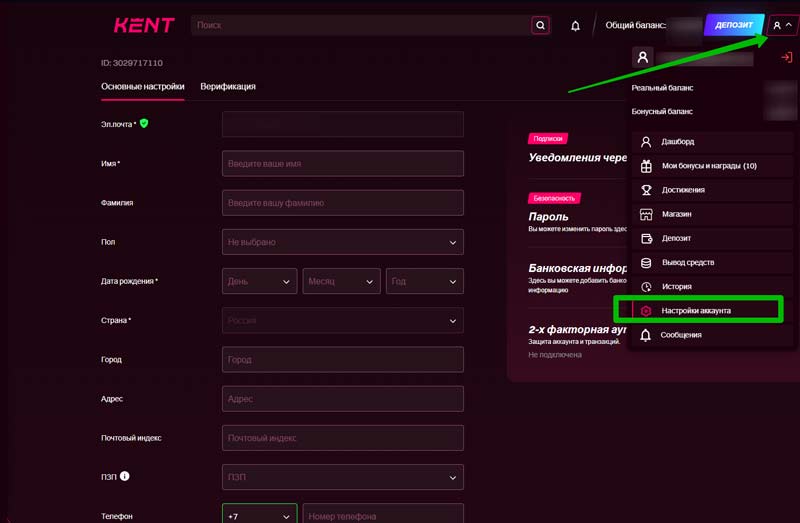Select Настройки аккаунта in menu

point(698,311)
